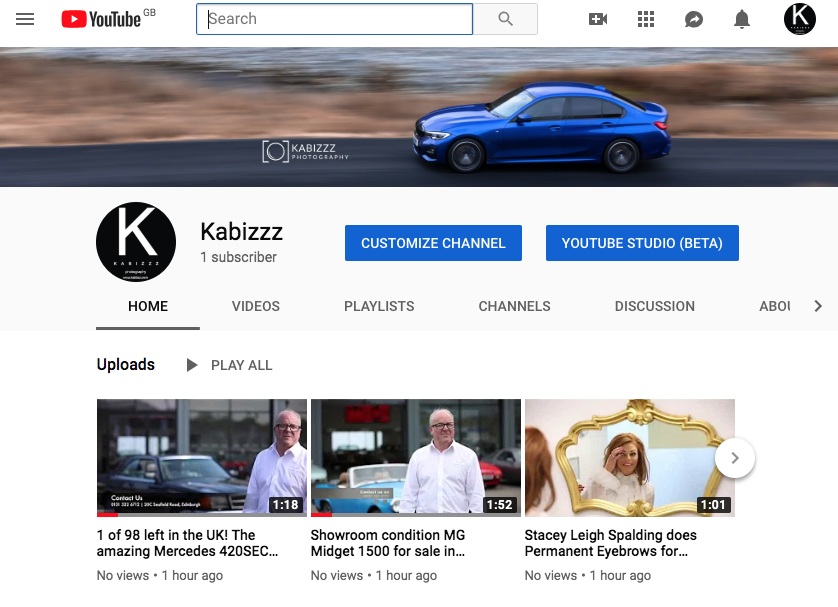Switch to the Videos tab

pos(255,306)
